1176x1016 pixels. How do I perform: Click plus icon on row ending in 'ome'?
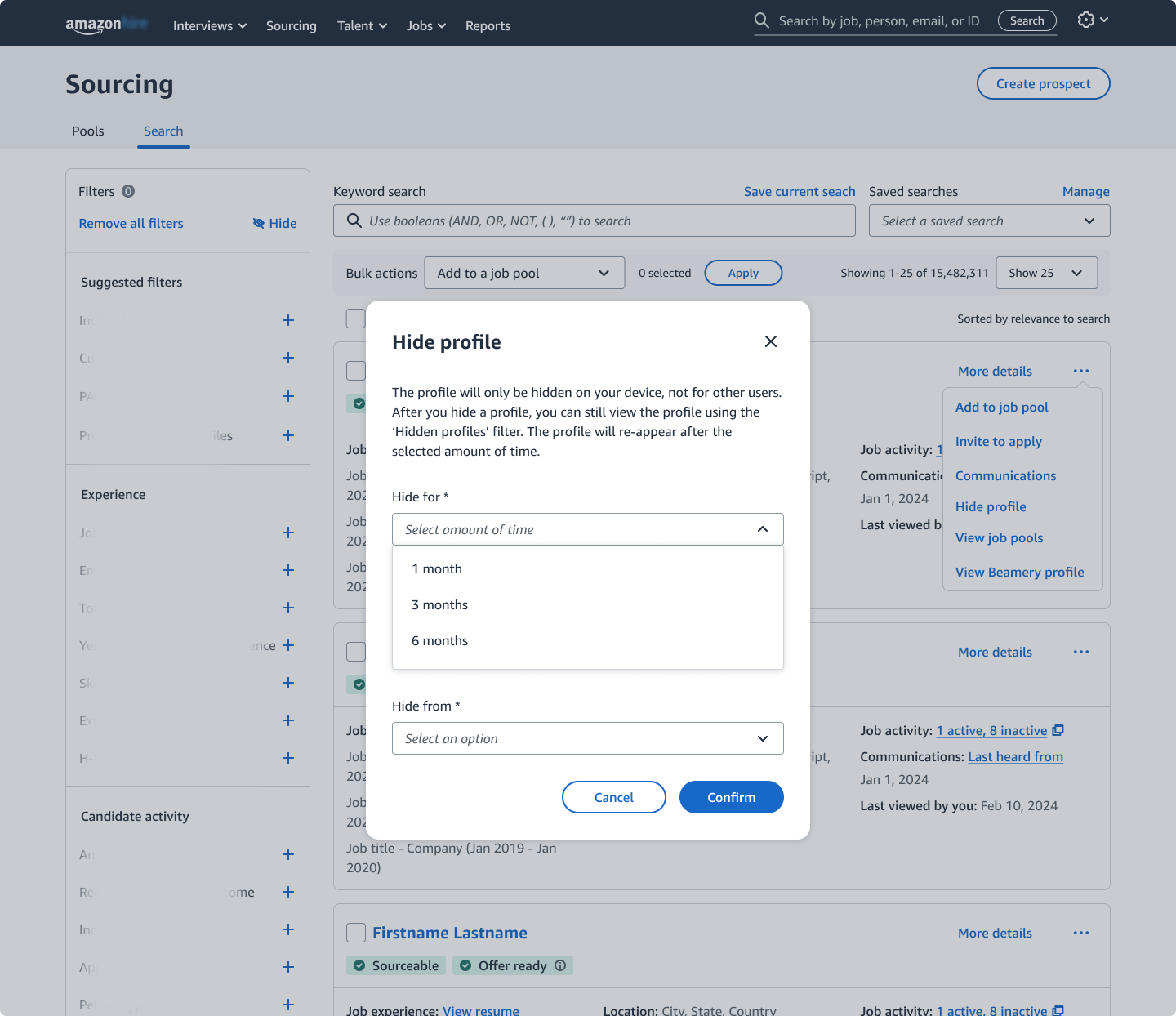[x=288, y=892]
